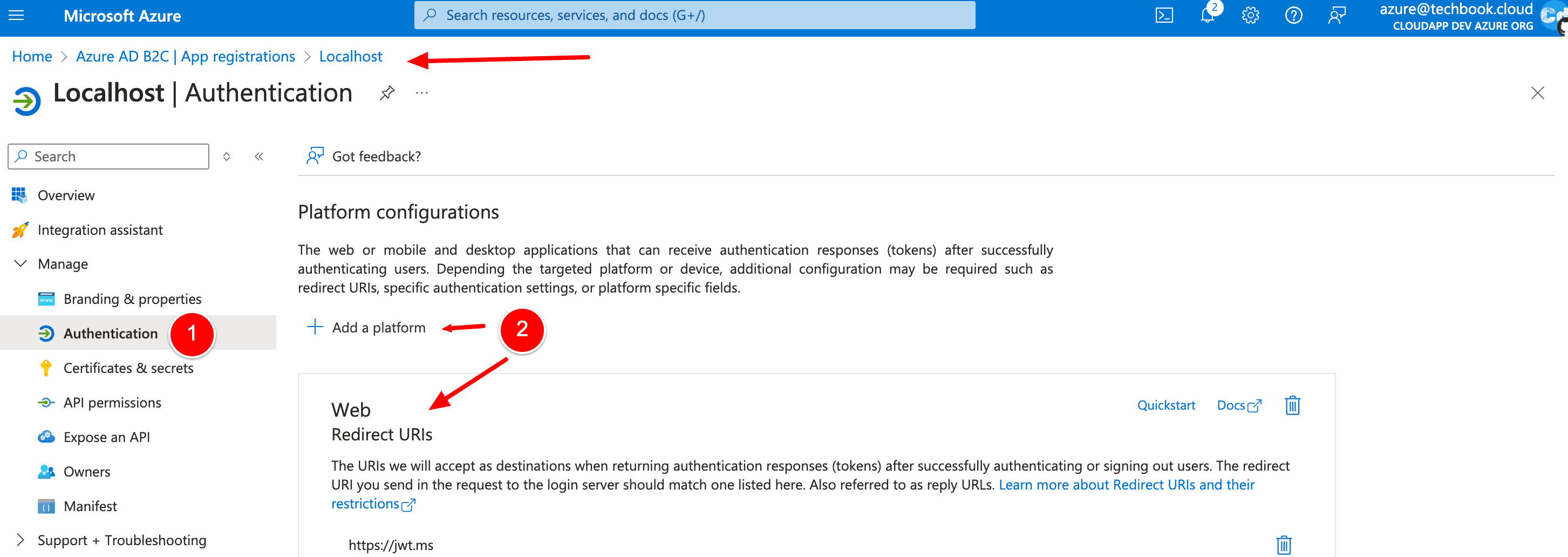The height and width of the screenshot is (557, 1568).
Task: Select Certificates & secrets menu item
Action: coord(128,368)
